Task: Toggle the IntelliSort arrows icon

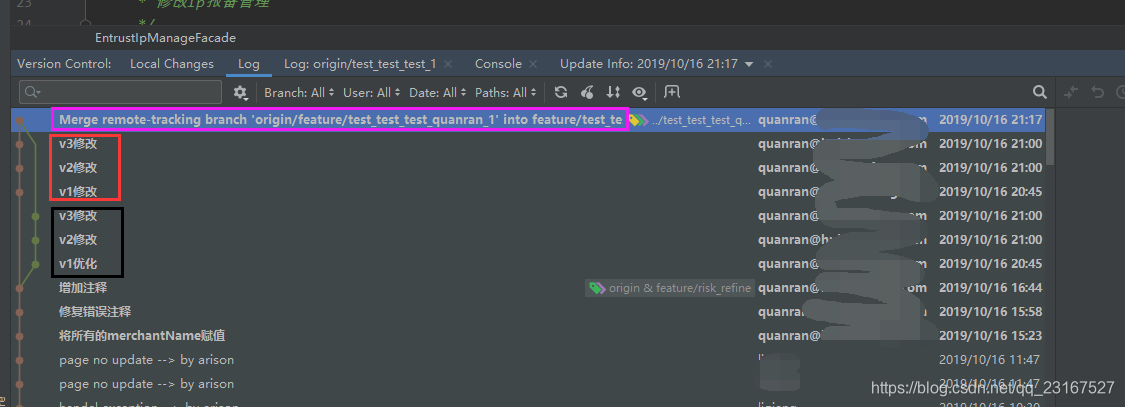Action: click(613, 93)
